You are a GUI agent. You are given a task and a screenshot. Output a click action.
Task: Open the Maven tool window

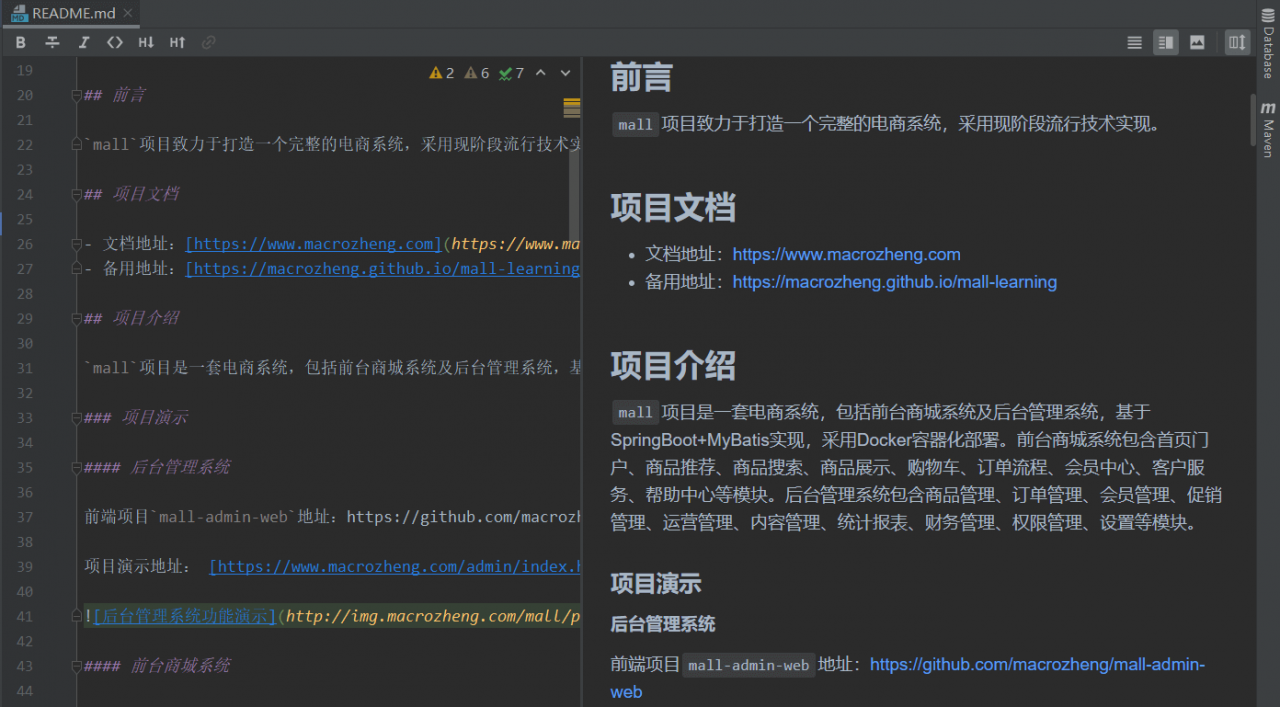1268,129
